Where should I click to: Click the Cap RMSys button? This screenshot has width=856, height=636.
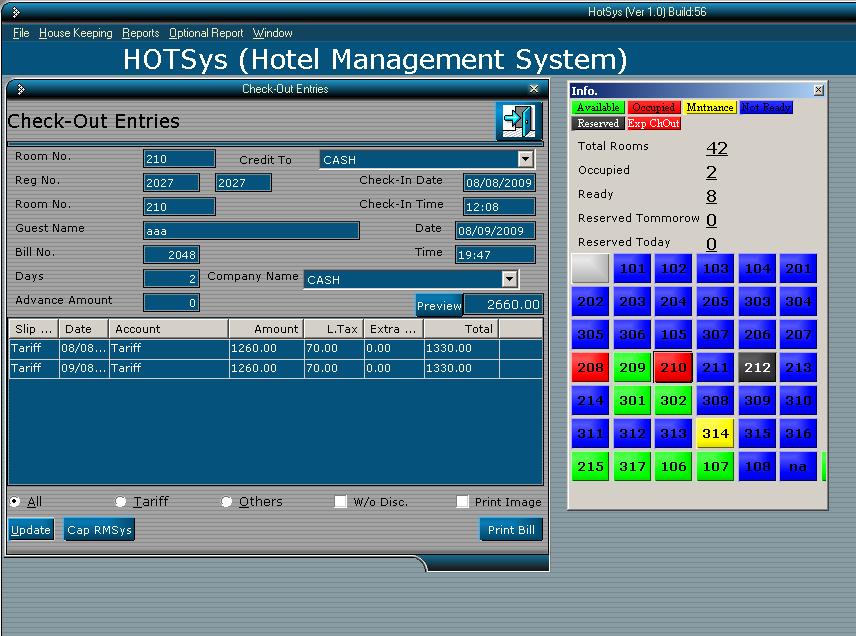[99, 530]
